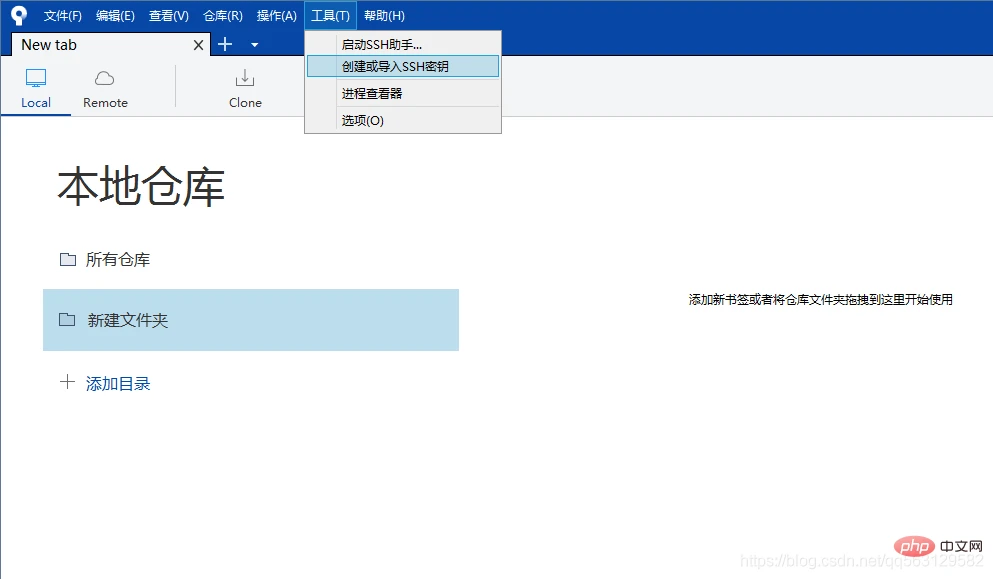
Task: Click the folder icon beside 新建文件夹
Action: (66, 320)
